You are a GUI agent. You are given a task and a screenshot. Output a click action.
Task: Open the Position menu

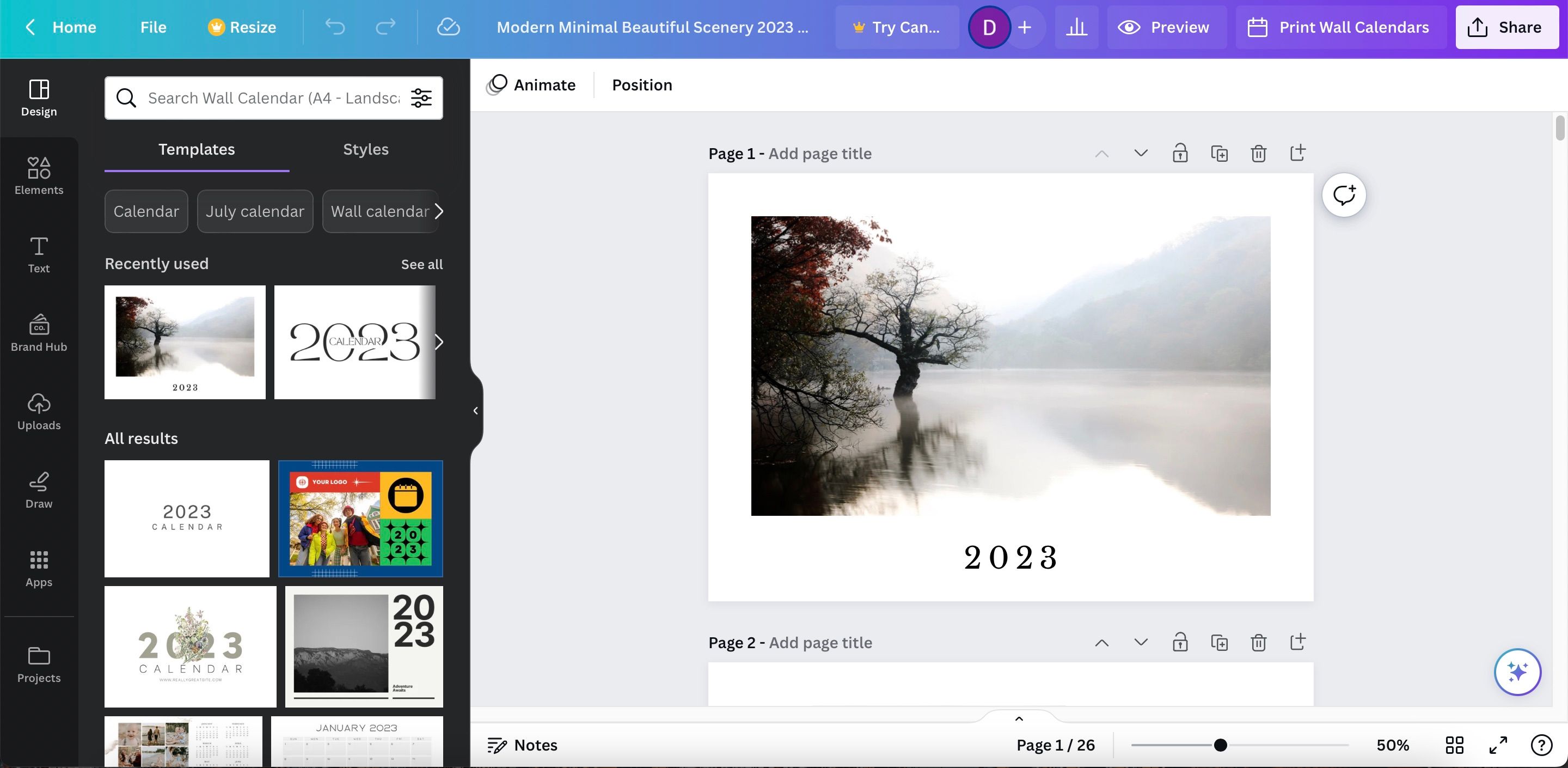(641, 84)
